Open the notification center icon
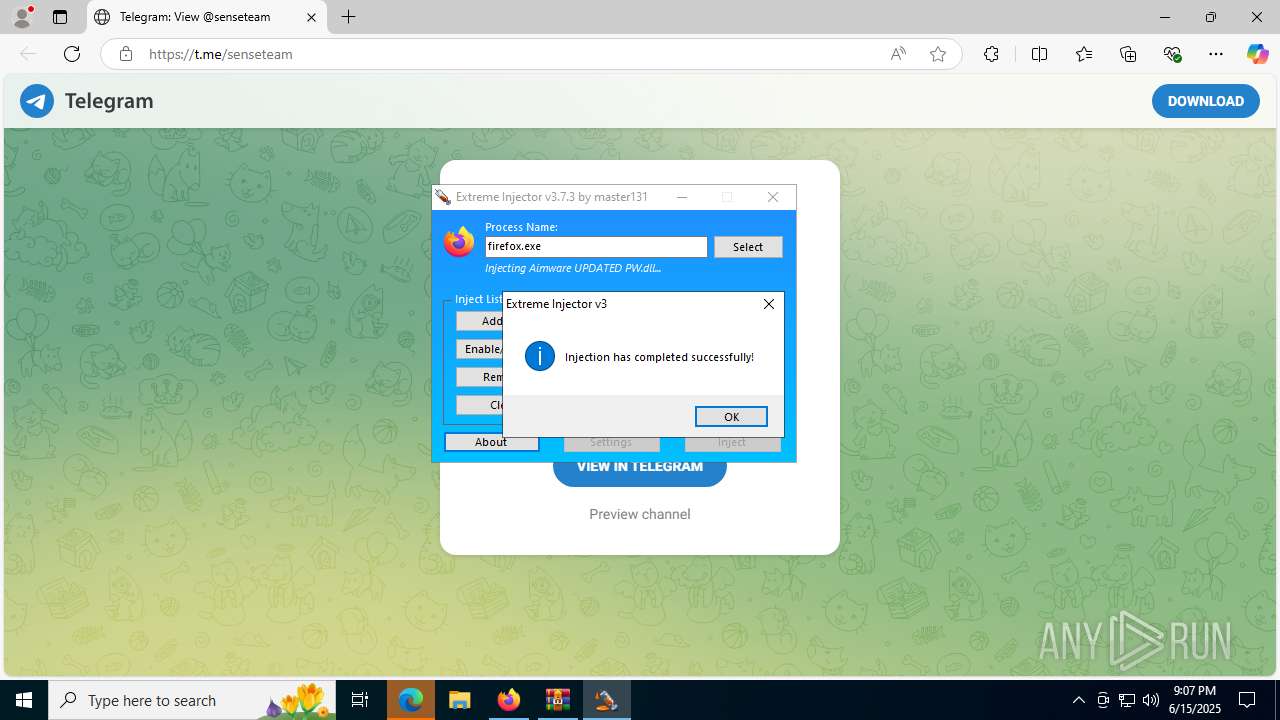 [x=1247, y=700]
